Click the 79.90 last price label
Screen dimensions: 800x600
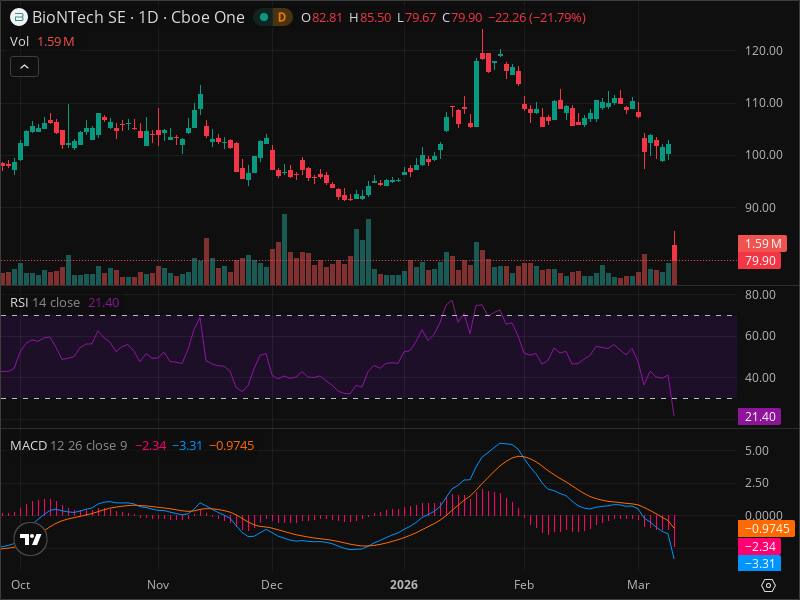point(759,261)
